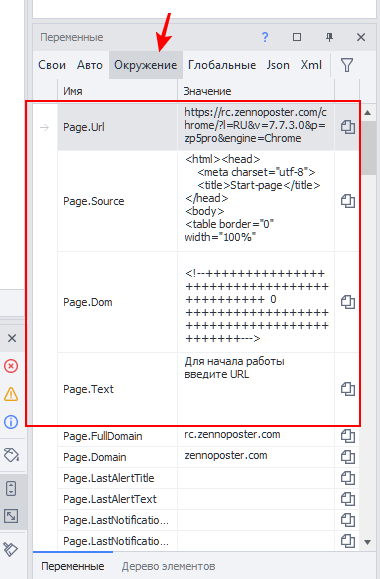The image size is (380, 579).
Task: Copy the Page.Source value
Action: (348, 201)
